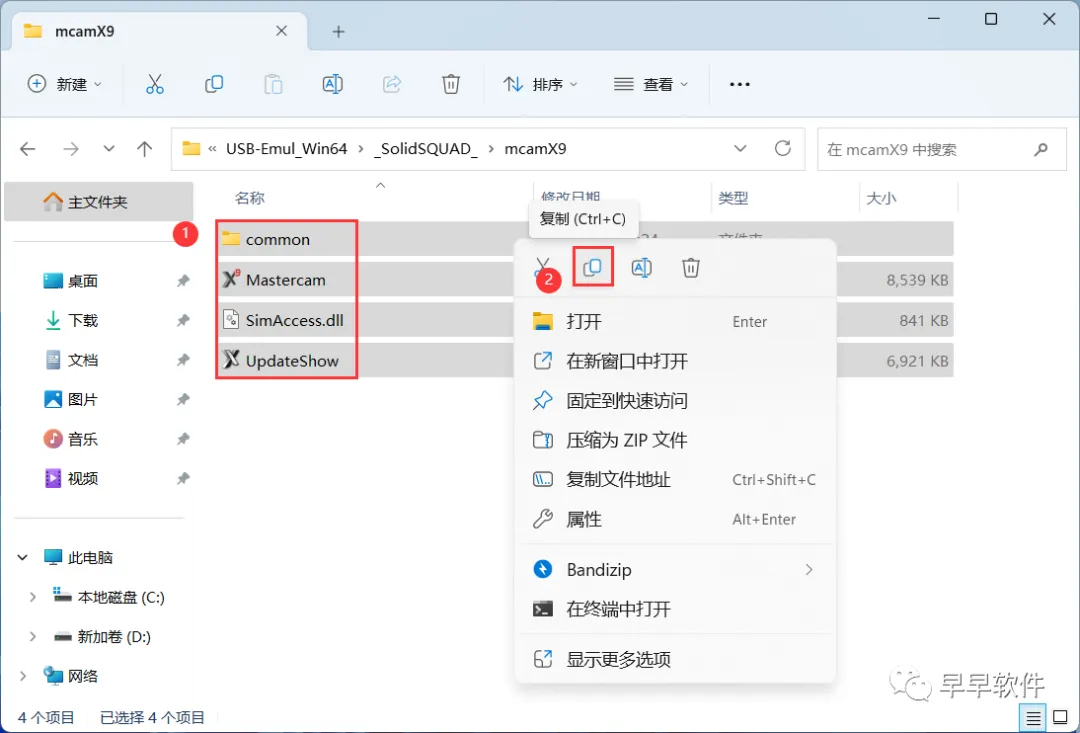
Task: Expand the 新加卷 (D:) node
Action: pos(32,637)
